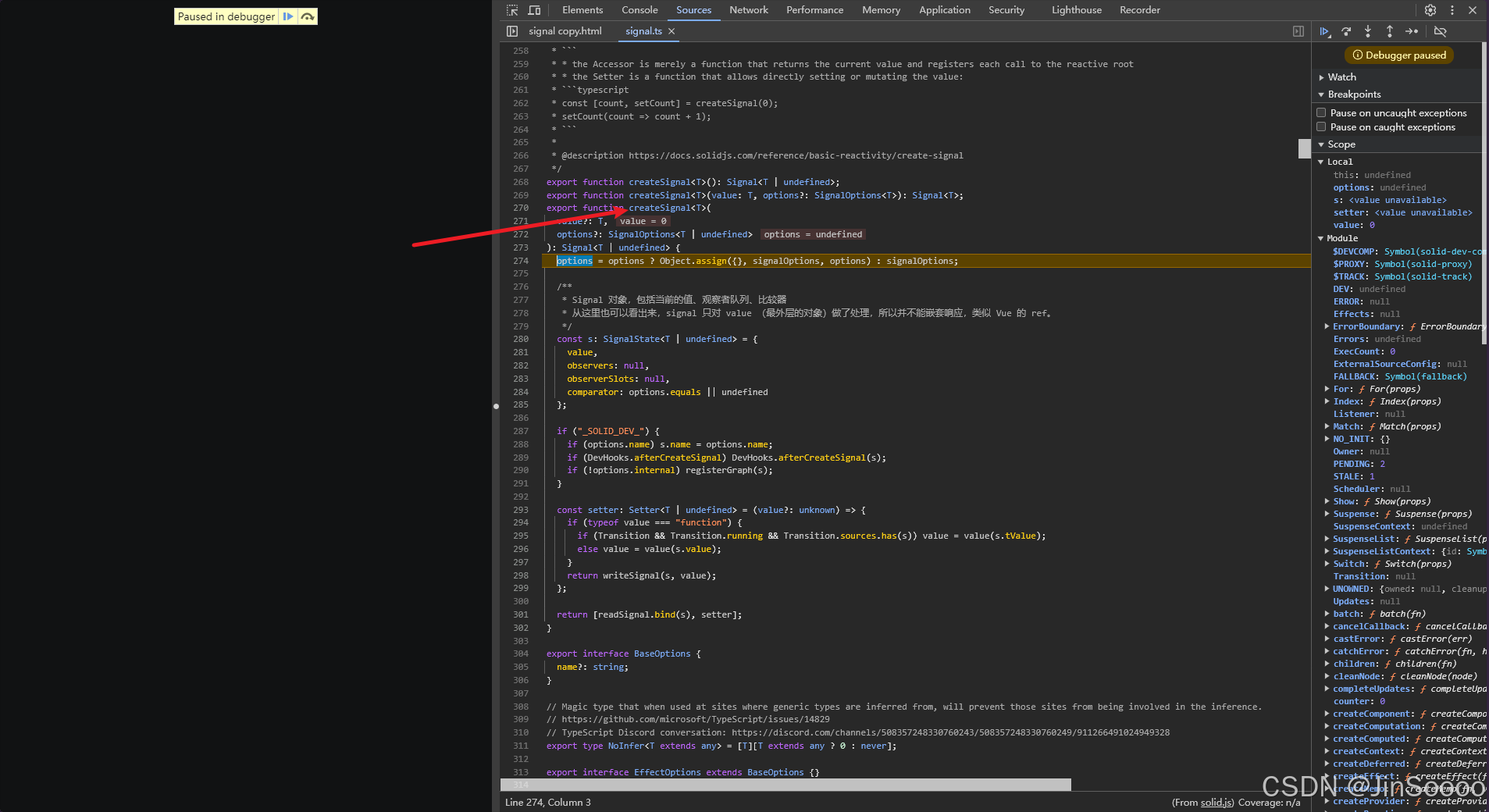Step out of current function
The width and height of the screenshot is (1489, 812).
click(1390, 31)
